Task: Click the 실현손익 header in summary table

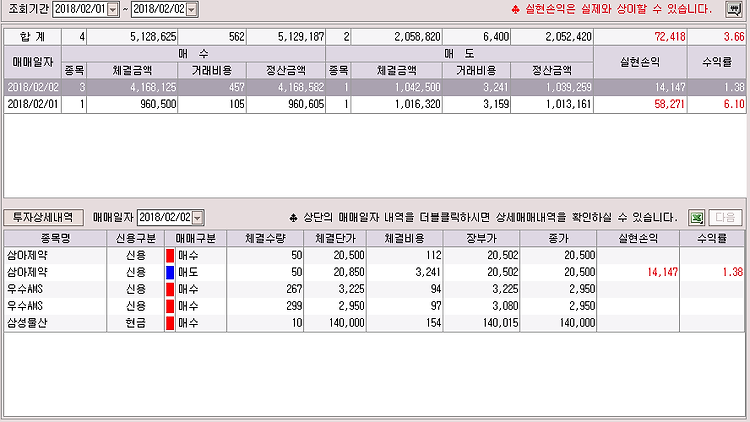Action: point(640,62)
